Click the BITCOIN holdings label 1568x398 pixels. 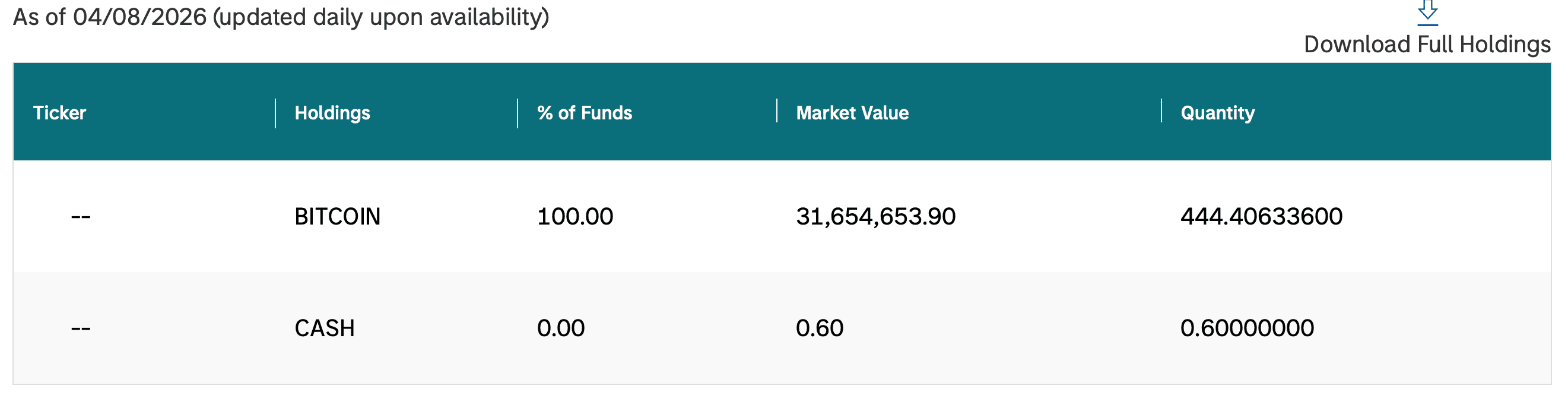[337, 216]
